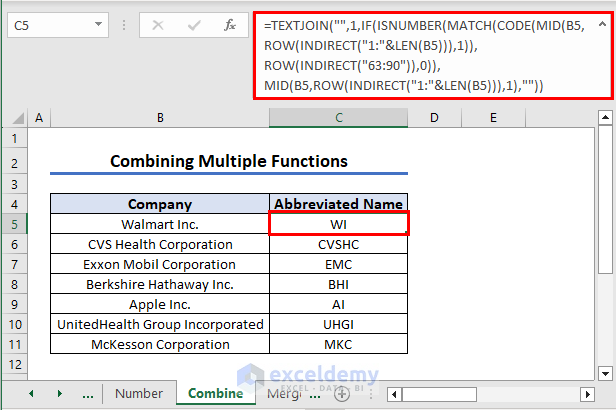The height and width of the screenshot is (410, 616).
Task: Open the Insert Function fx dialog
Action: (x=230, y=25)
